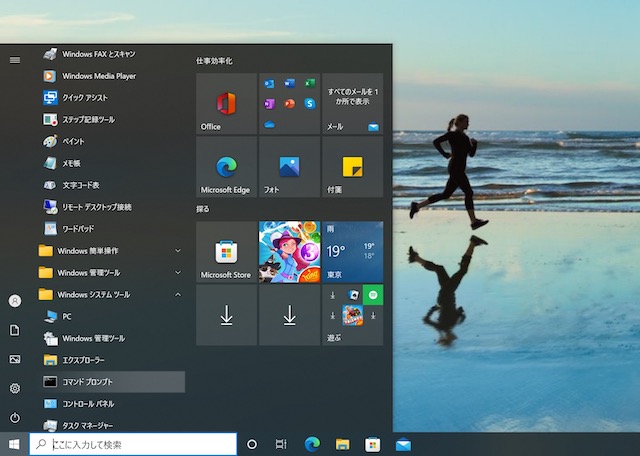Launch コマンド プロンプト
This screenshot has height=456, width=640.
click(x=110, y=382)
